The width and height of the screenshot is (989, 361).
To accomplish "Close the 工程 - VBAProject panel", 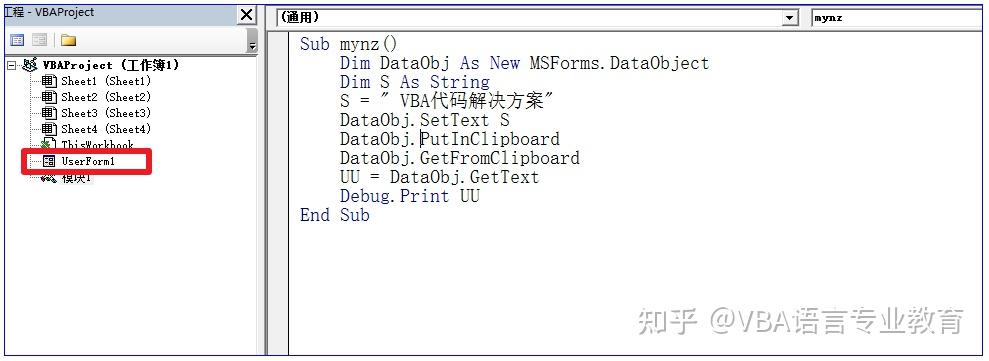I will pyautogui.click(x=247, y=15).
